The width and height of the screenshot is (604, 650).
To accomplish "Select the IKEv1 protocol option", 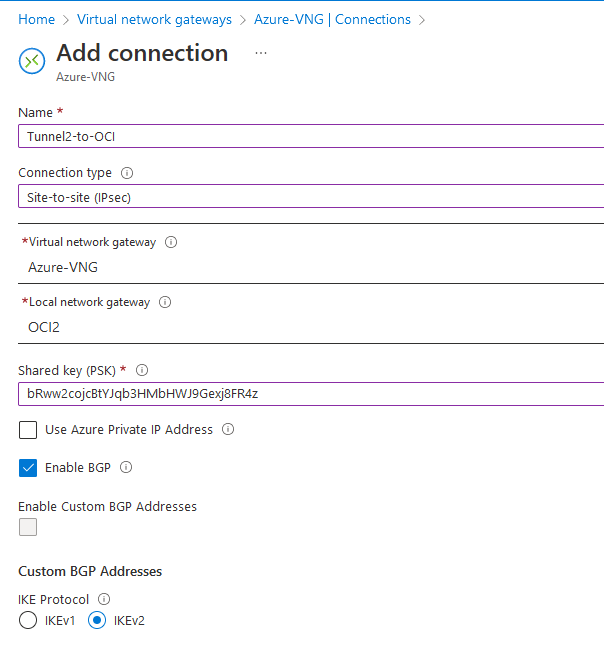I will (27, 621).
